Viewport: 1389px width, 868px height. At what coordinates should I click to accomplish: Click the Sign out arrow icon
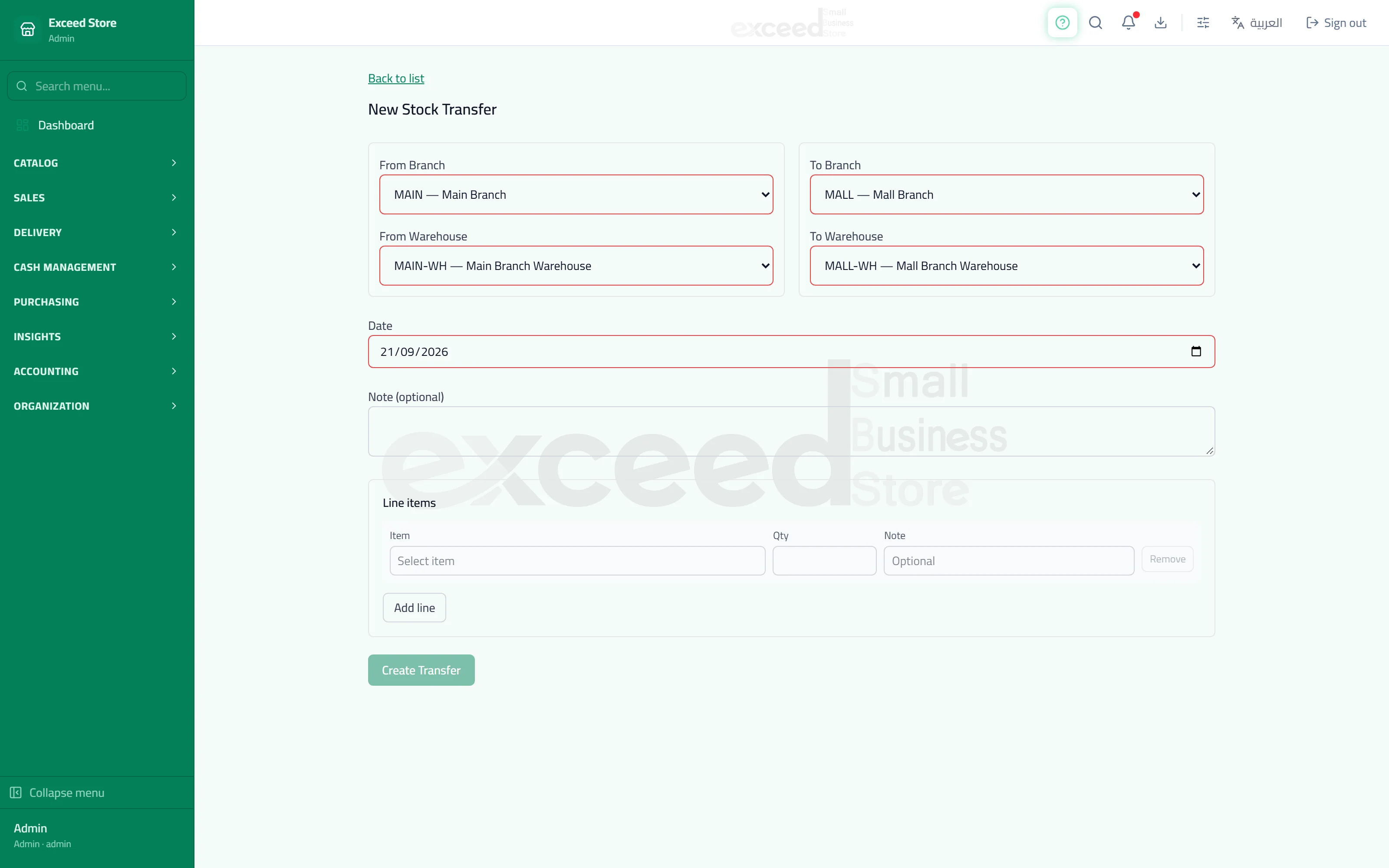pyautogui.click(x=1312, y=23)
